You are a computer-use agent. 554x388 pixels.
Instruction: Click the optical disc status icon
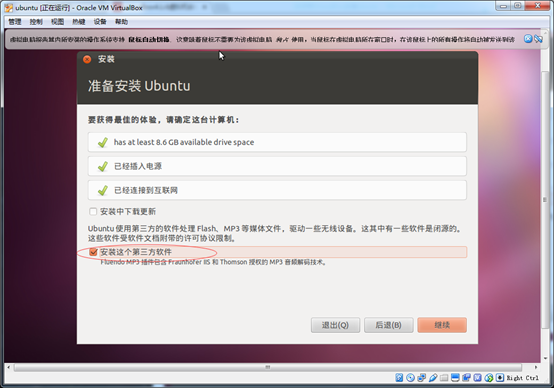coord(410,378)
